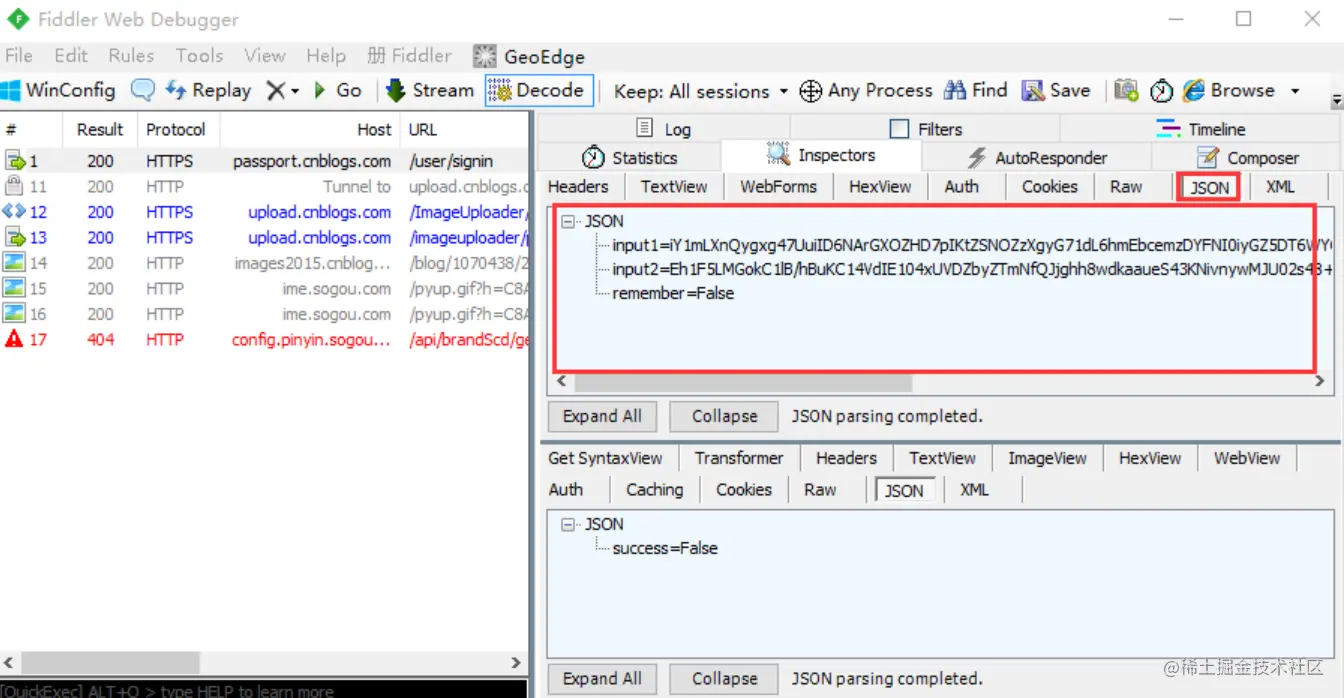
Task: Open the View menu
Action: 265,56
